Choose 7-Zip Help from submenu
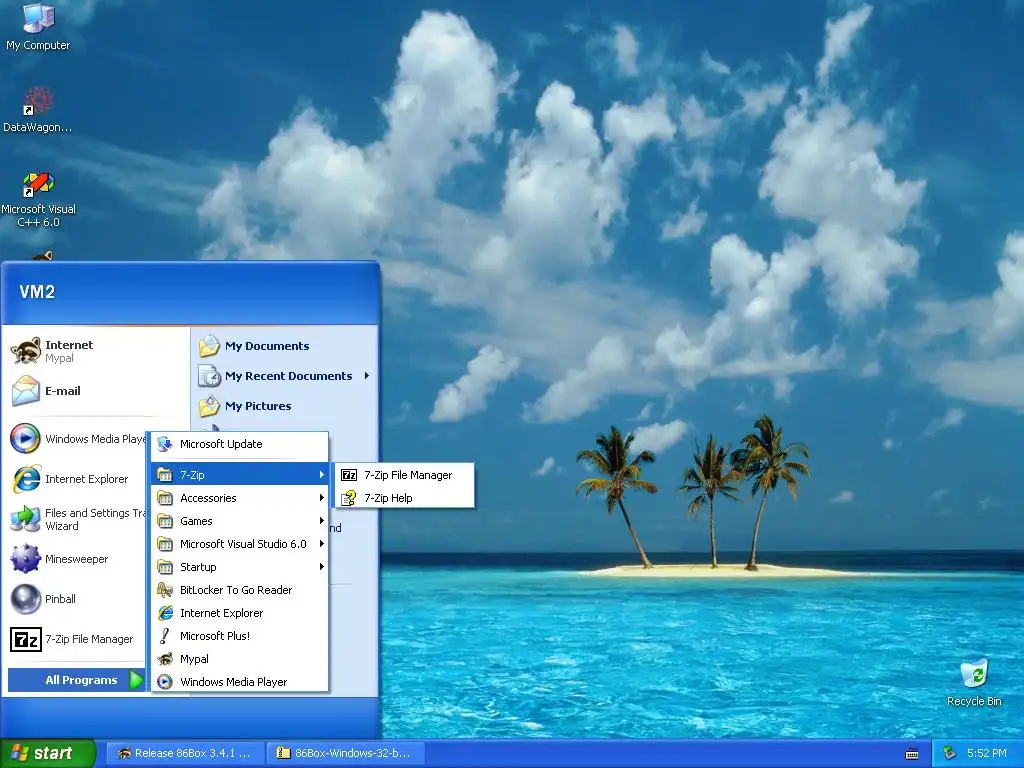 point(404,498)
